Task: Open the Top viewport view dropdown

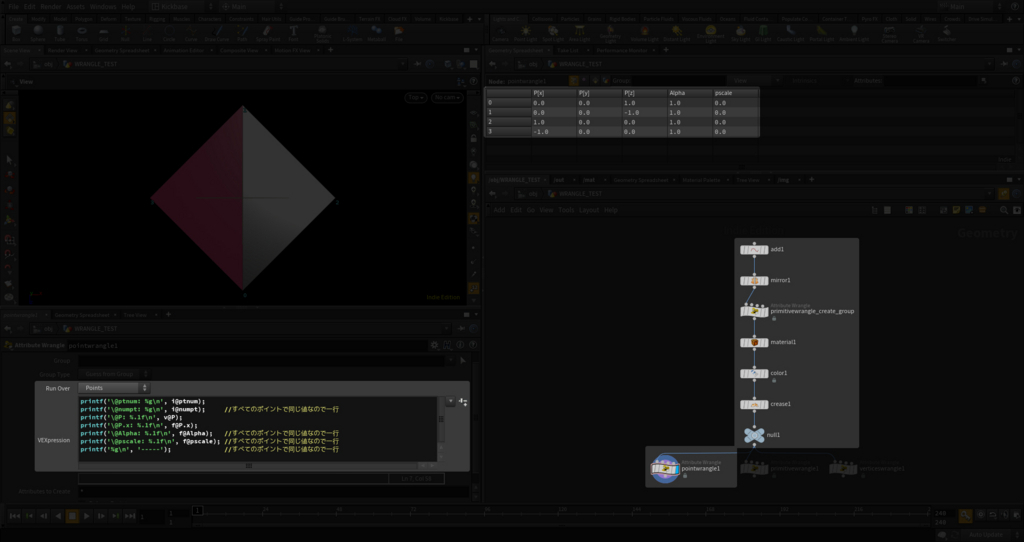Action: (415, 97)
